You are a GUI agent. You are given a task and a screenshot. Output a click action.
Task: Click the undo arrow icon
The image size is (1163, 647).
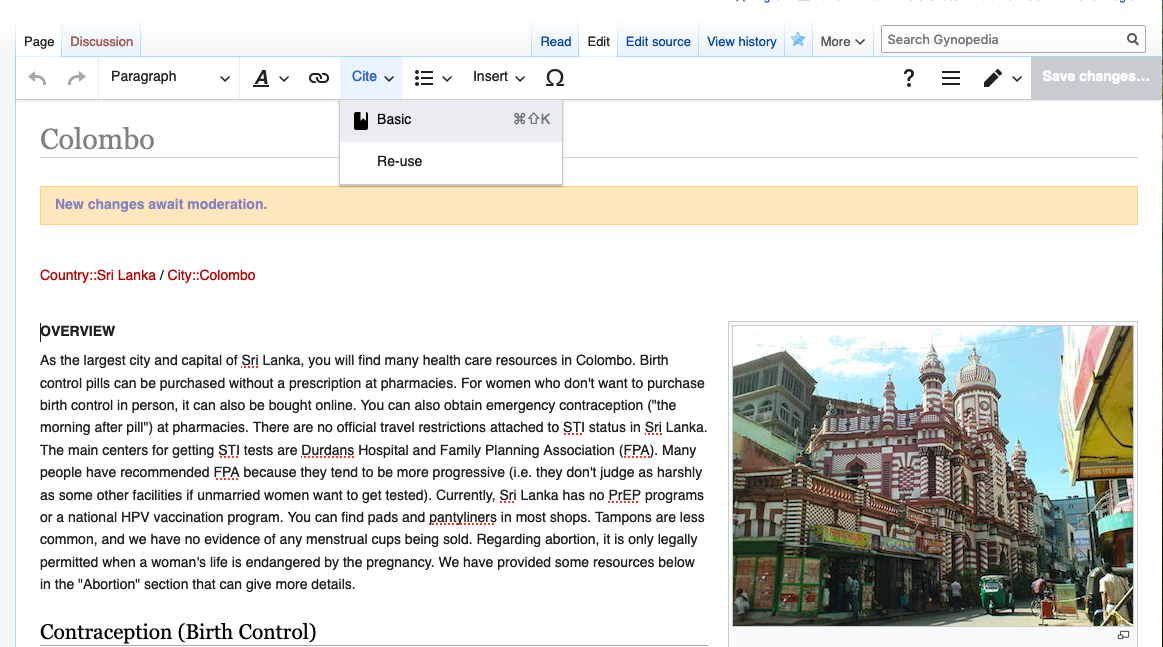coord(38,78)
